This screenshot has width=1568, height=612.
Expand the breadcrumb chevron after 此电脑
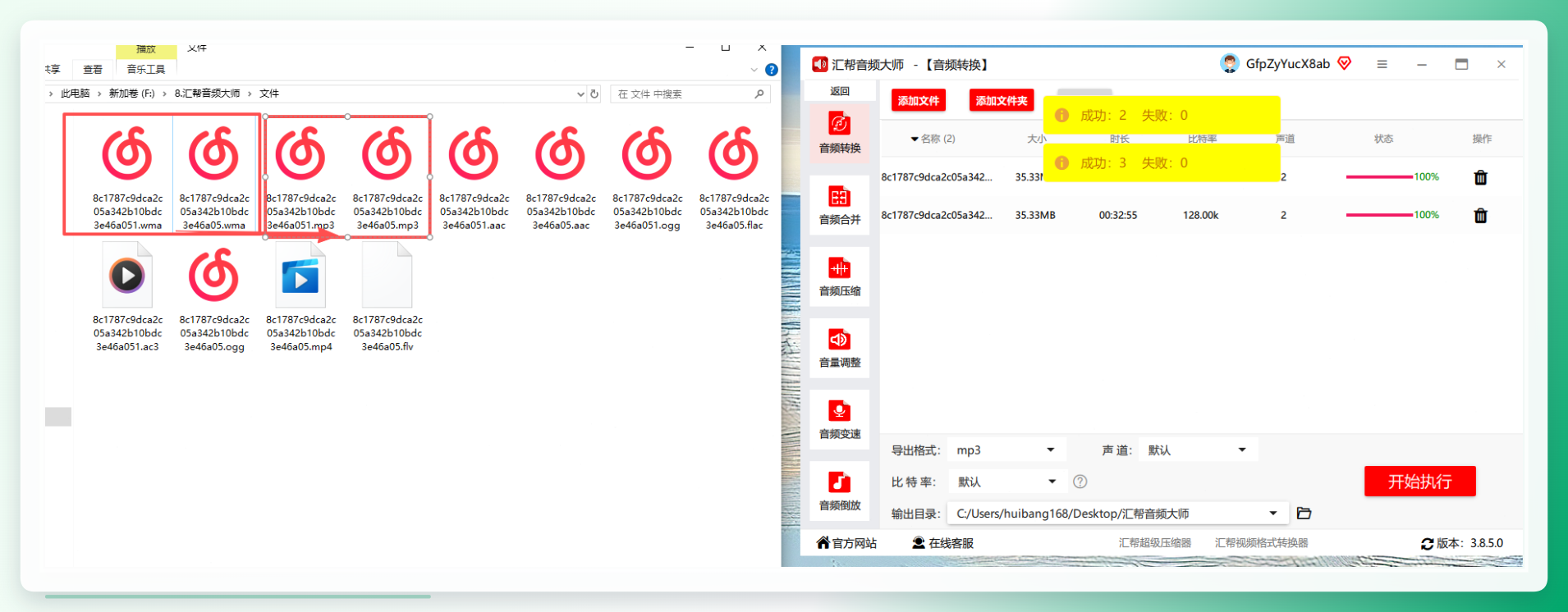click(99, 94)
